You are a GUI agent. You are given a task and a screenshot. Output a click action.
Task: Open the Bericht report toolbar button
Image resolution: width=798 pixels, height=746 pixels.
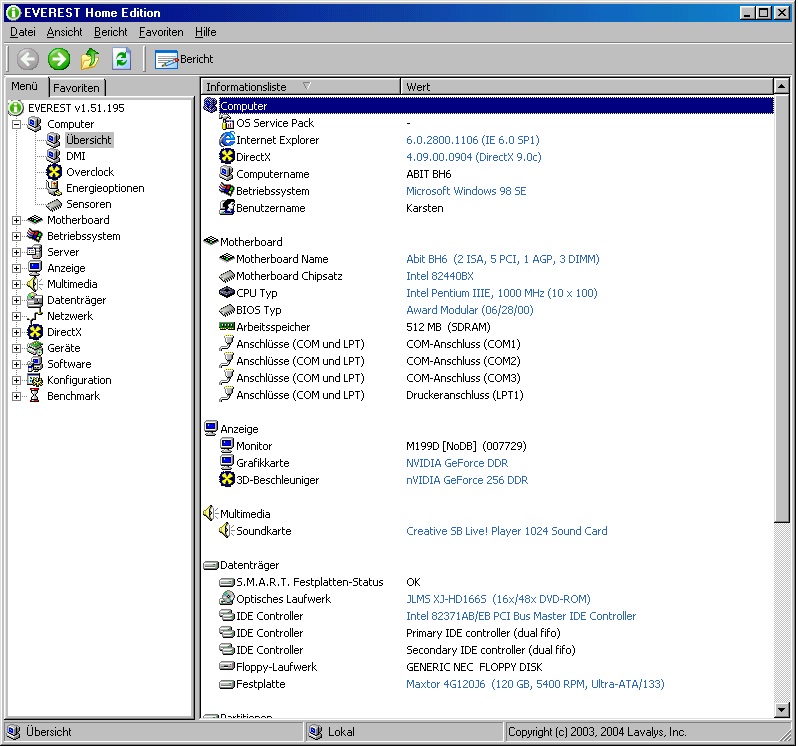(184, 60)
